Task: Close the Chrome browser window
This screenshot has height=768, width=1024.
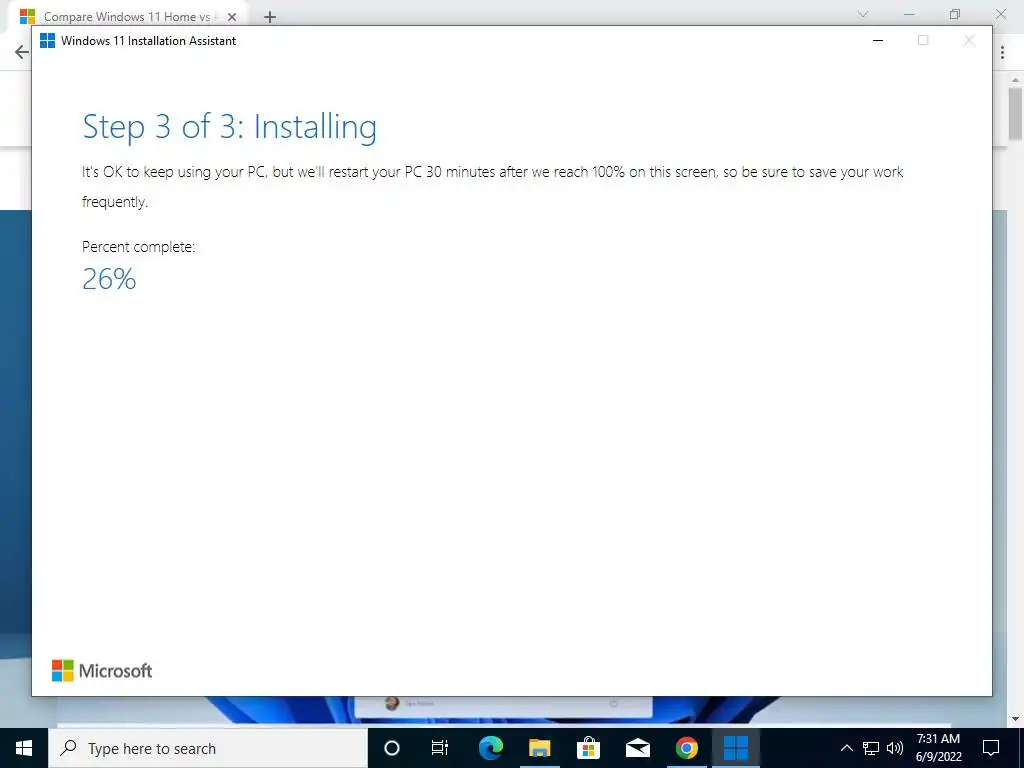Action: (x=1000, y=14)
